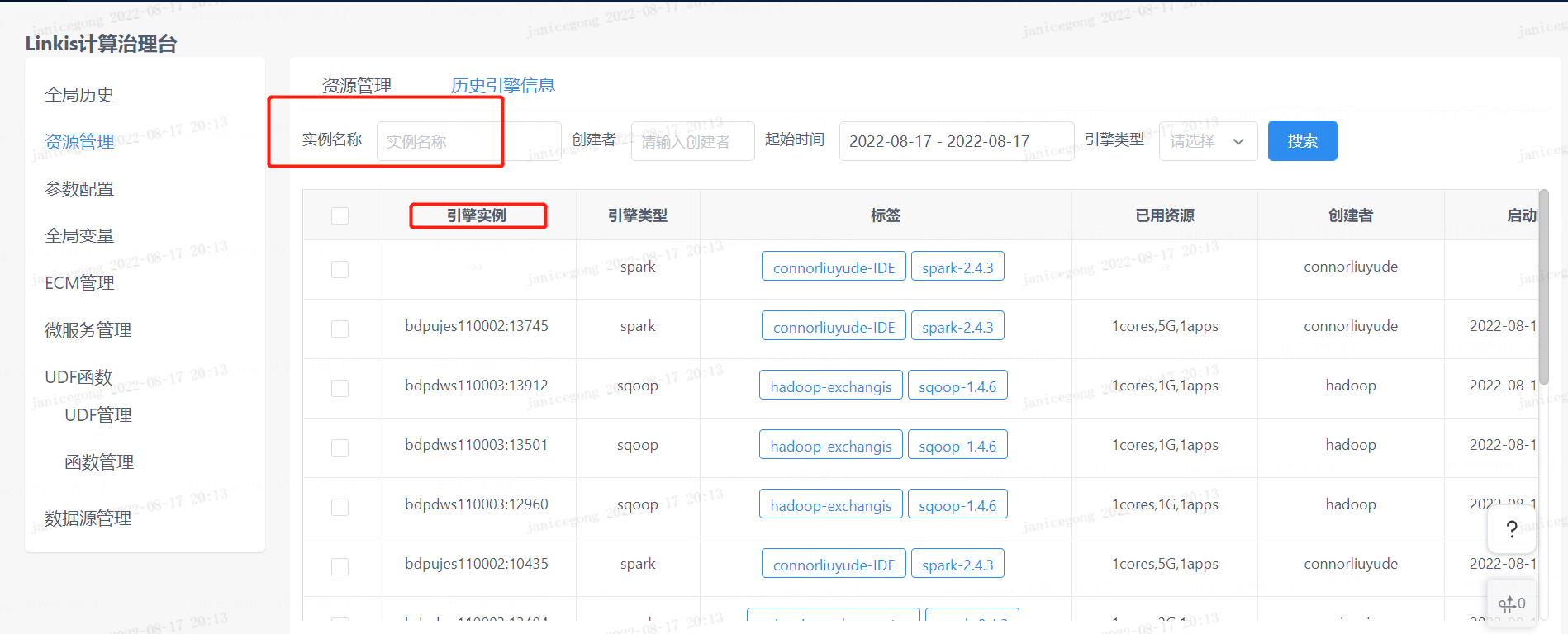The width and height of the screenshot is (1568, 634).
Task: Click the floating widget icon below help
Action: 1511,603
